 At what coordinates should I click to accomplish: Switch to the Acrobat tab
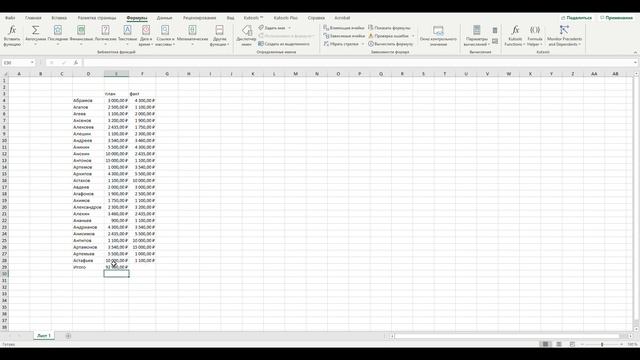pos(342,18)
